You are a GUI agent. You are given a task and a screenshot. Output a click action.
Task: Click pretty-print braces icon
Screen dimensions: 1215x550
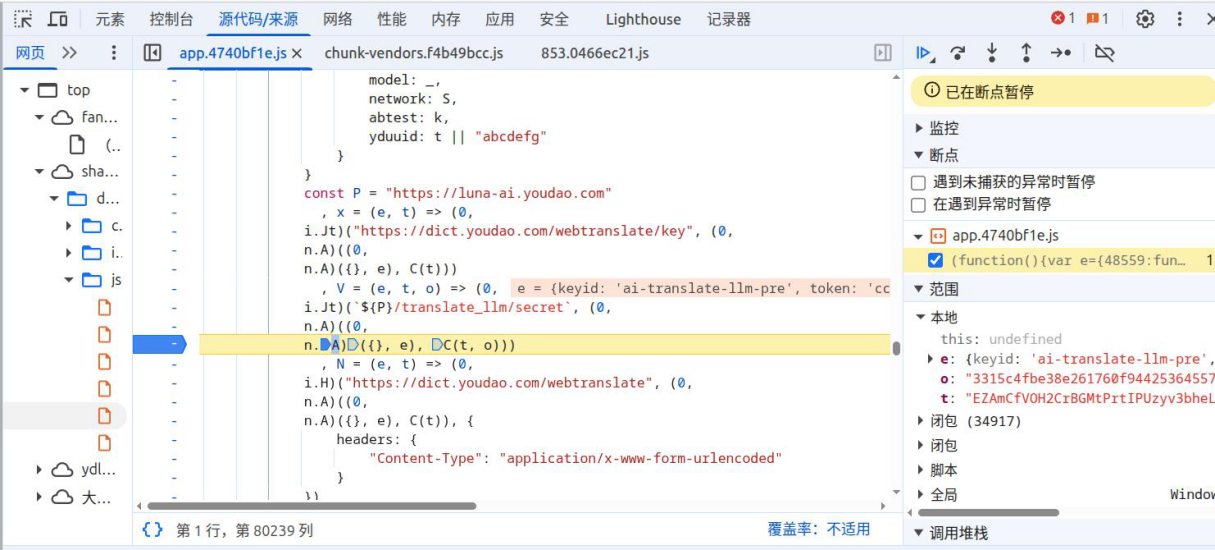click(x=152, y=529)
